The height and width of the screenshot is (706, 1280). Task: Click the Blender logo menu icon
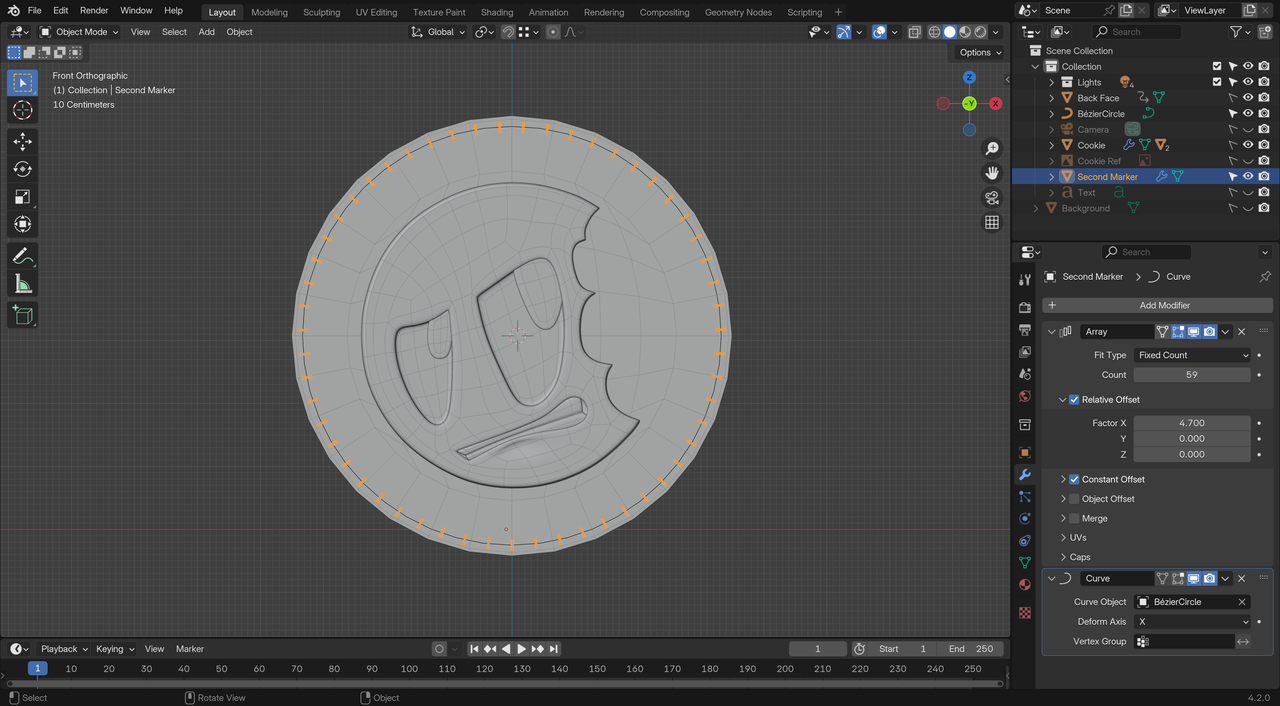click(x=13, y=11)
